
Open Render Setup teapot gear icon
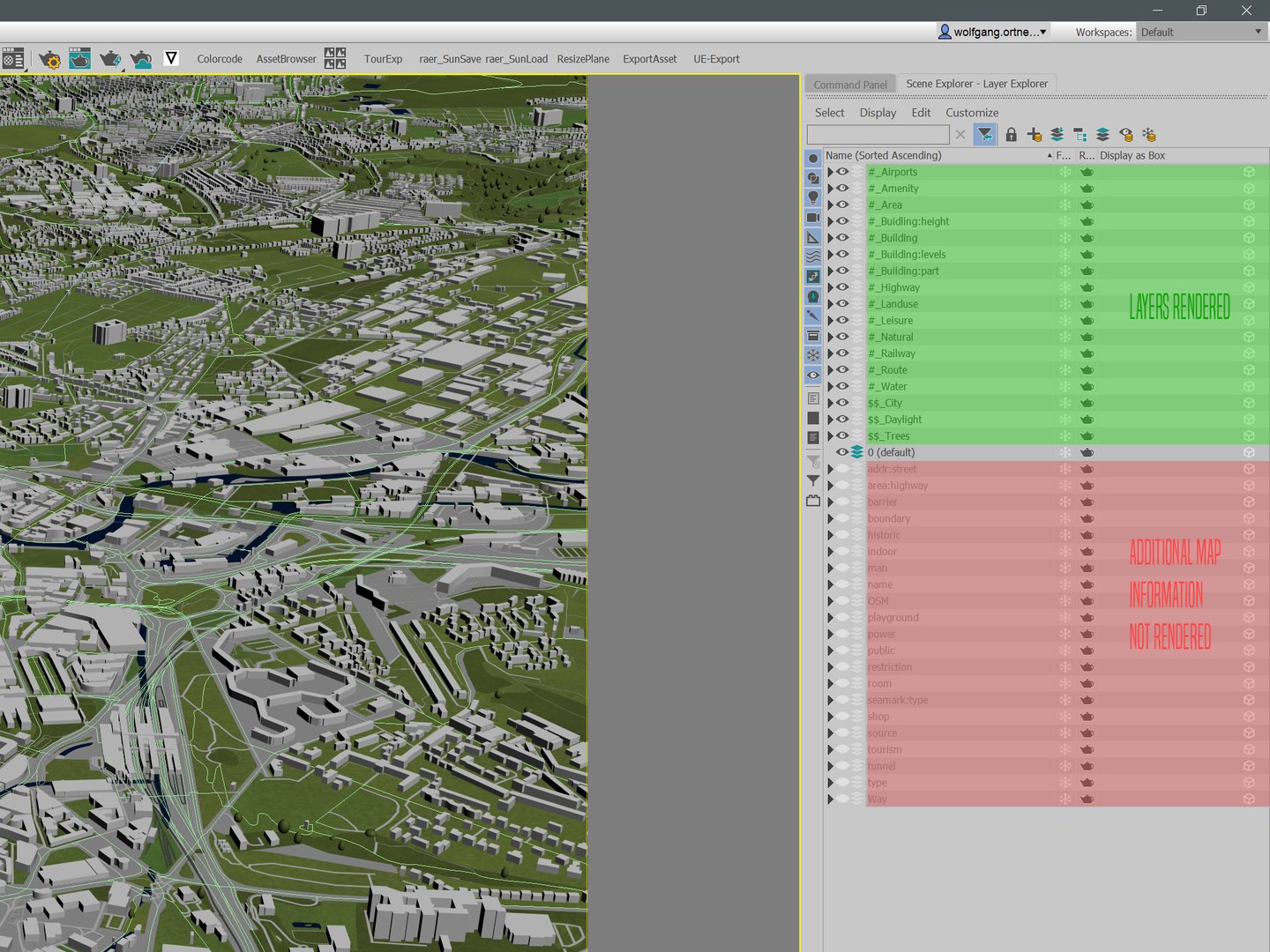tap(49, 59)
